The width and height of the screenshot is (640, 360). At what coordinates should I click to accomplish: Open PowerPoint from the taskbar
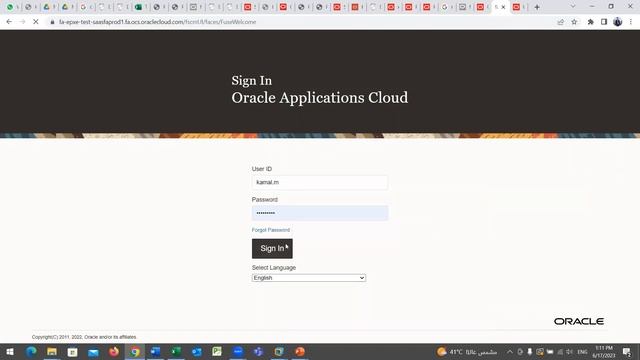tap(300, 352)
